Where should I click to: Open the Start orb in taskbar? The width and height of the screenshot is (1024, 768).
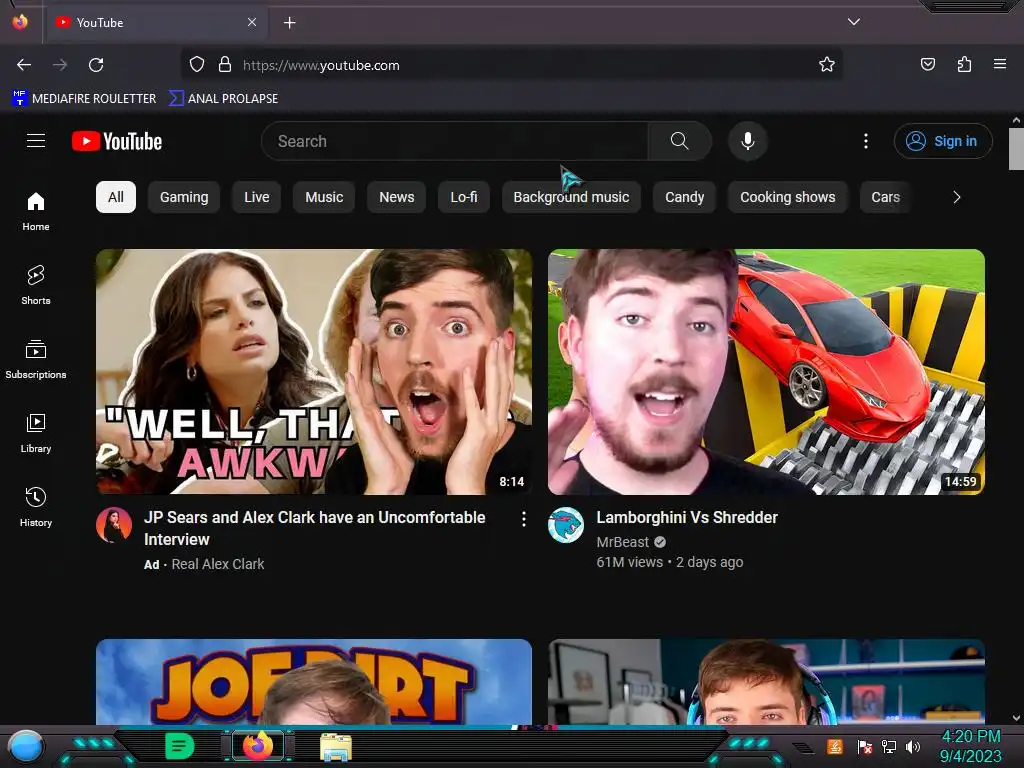26,747
